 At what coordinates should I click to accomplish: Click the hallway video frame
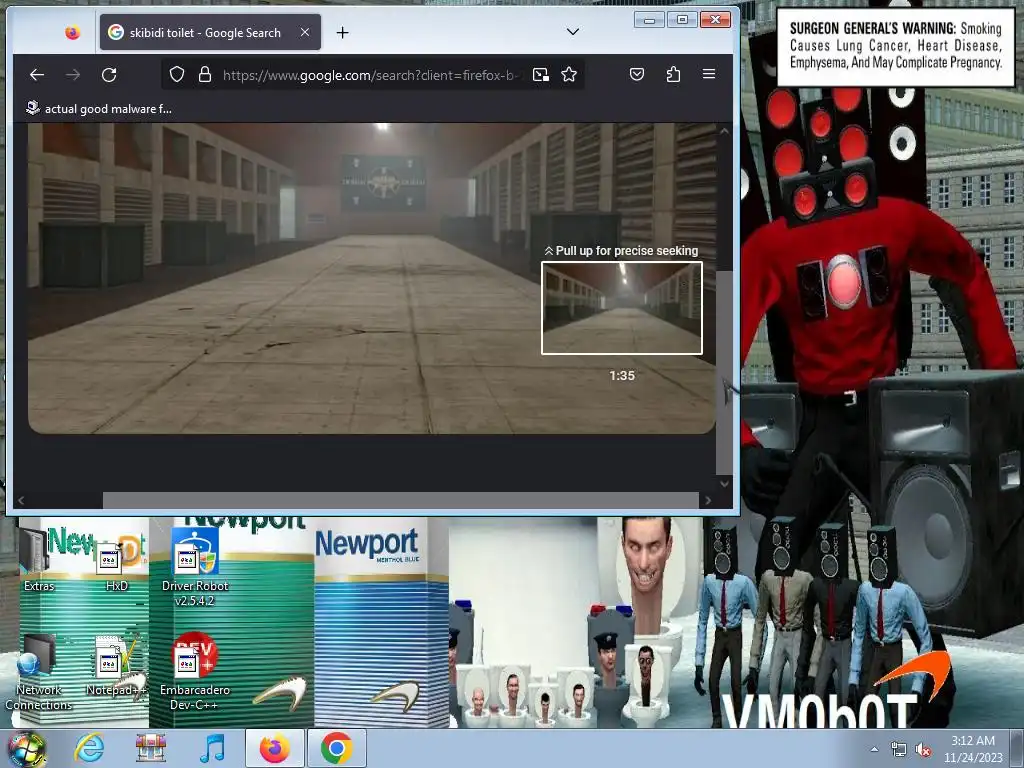tap(372, 278)
